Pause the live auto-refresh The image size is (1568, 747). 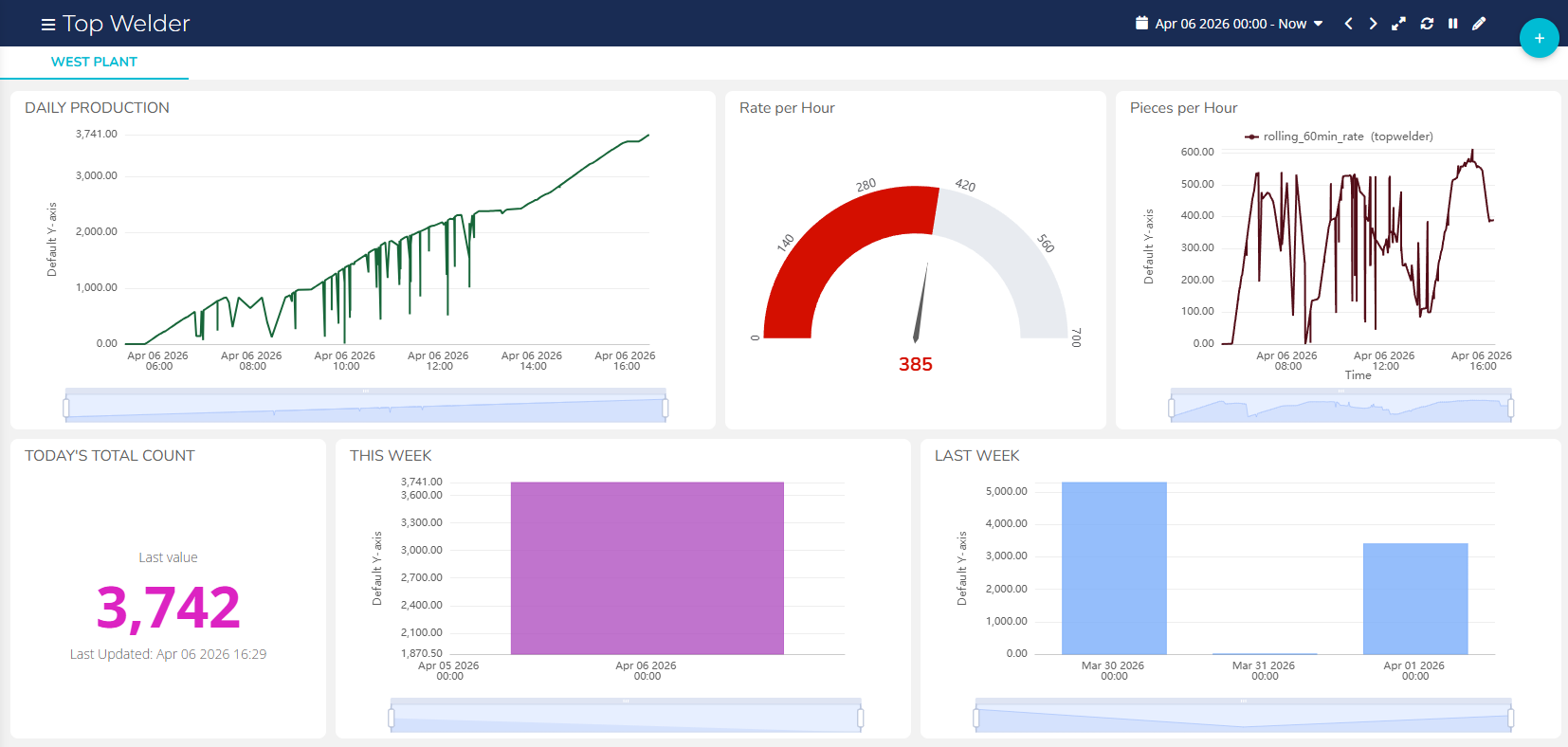(1452, 24)
